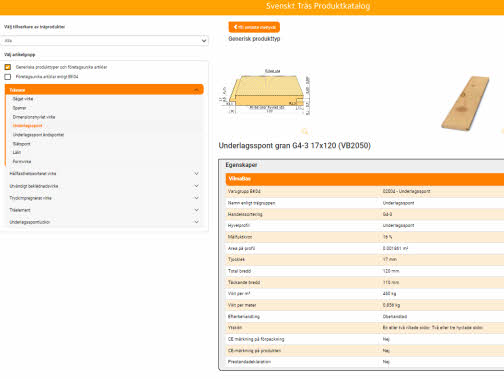
Task: Select 'Dimensionshyvlat virke' in the menu
Action: tap(34, 117)
